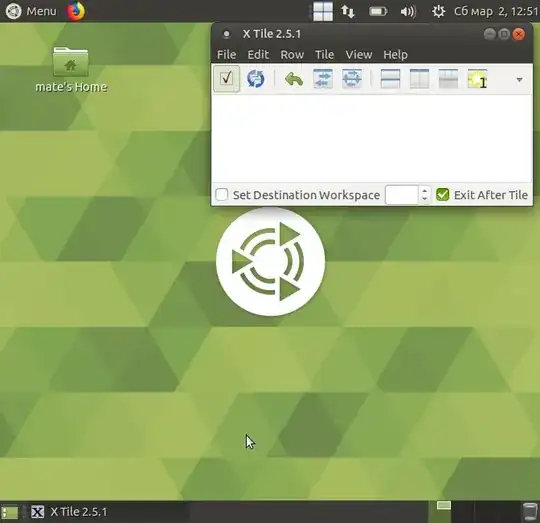This screenshot has height=523, width=540.
Task: Switch to the highlighted first workspace in pager
Action: tap(439, 512)
